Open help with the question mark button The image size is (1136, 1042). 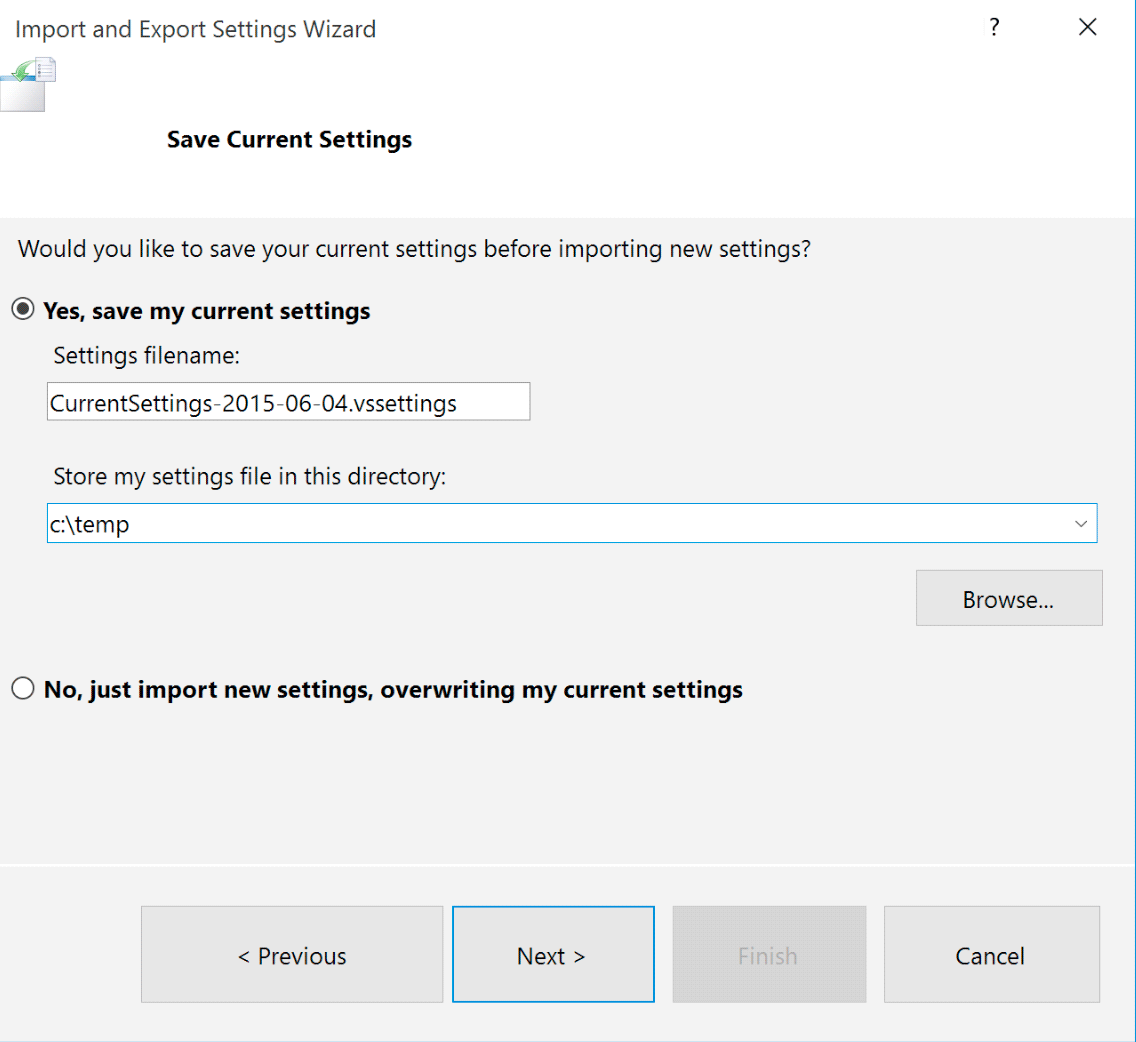(994, 28)
